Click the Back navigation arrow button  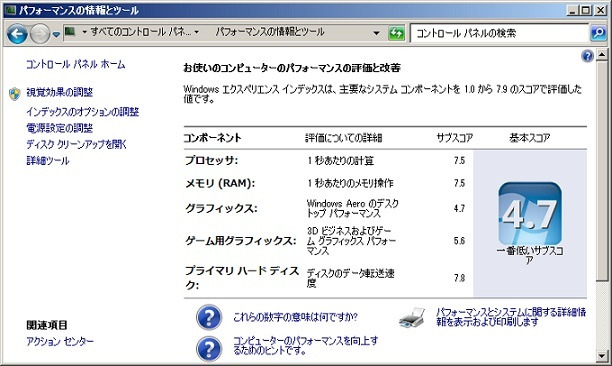pos(17,34)
